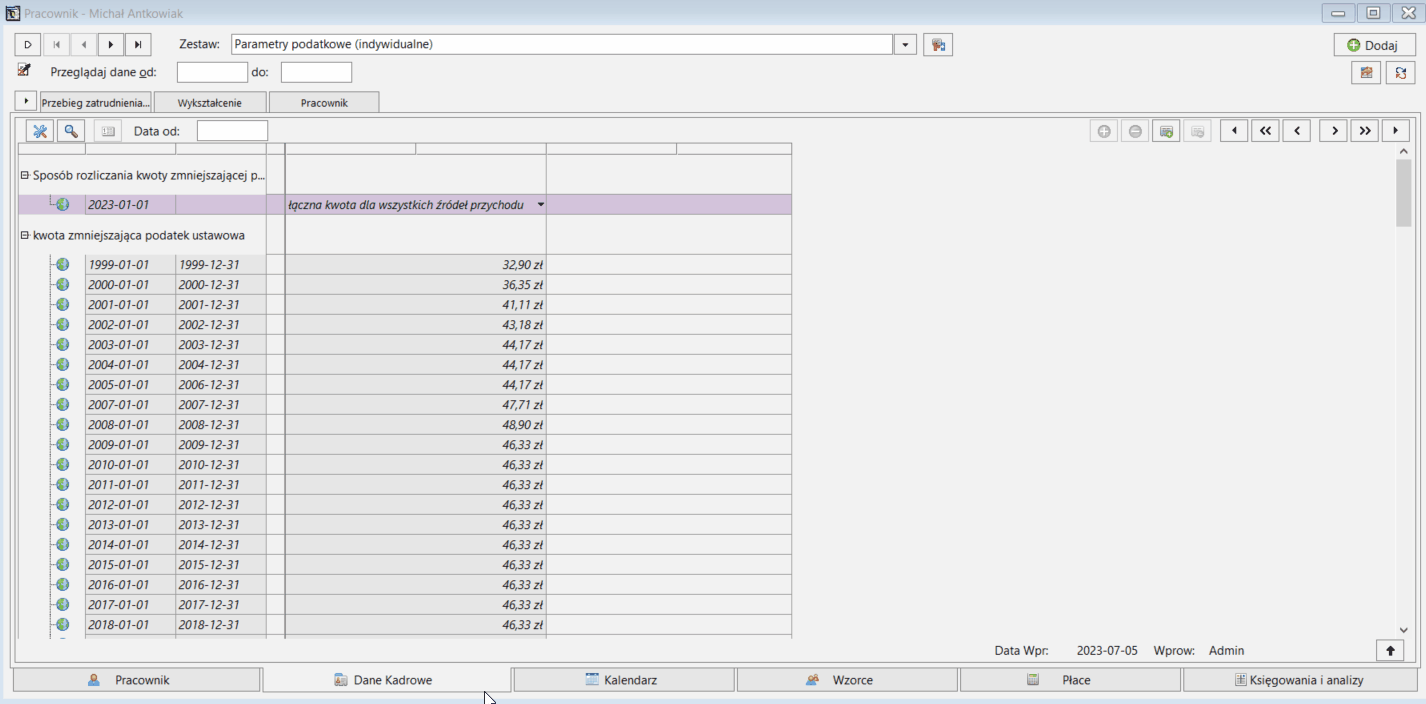The width and height of the screenshot is (1426, 704).
Task: Collapse the Sposób rozliczania kwoty zmniejszającej group
Action: (x=25, y=175)
